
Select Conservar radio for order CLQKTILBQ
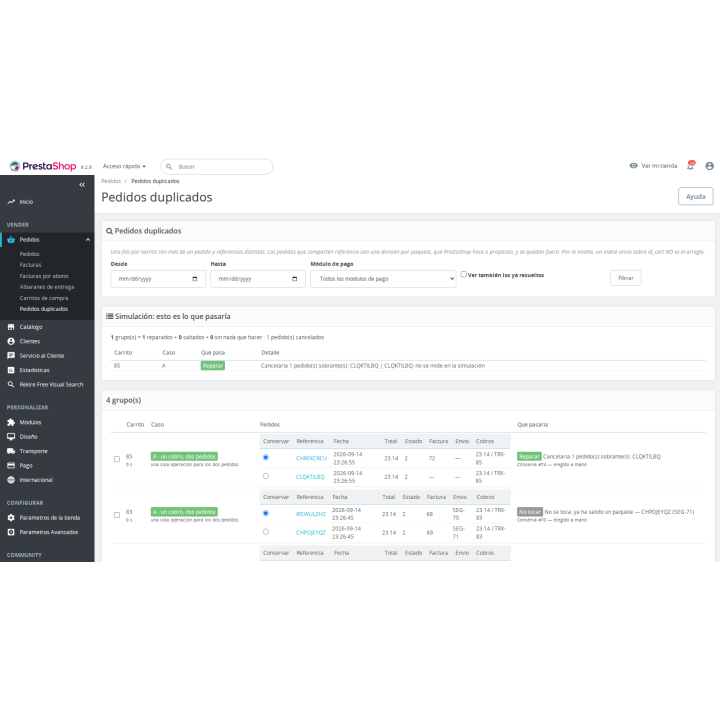(266, 476)
